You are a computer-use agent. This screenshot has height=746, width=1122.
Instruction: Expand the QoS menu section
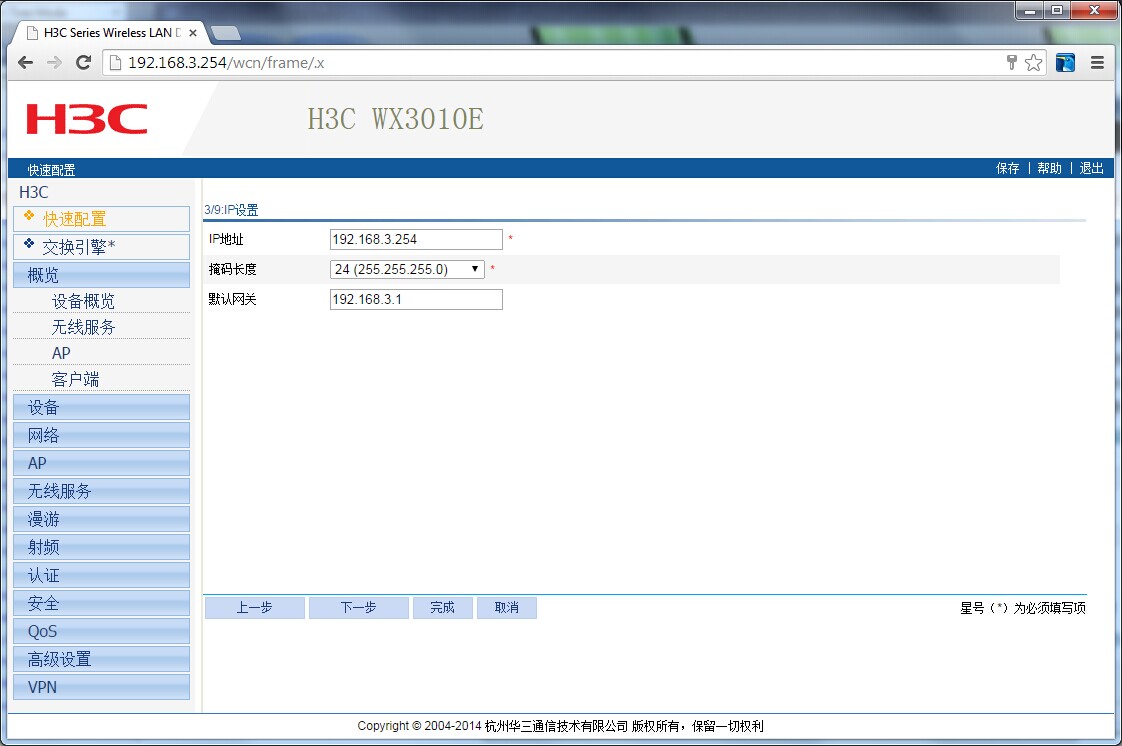(x=102, y=631)
